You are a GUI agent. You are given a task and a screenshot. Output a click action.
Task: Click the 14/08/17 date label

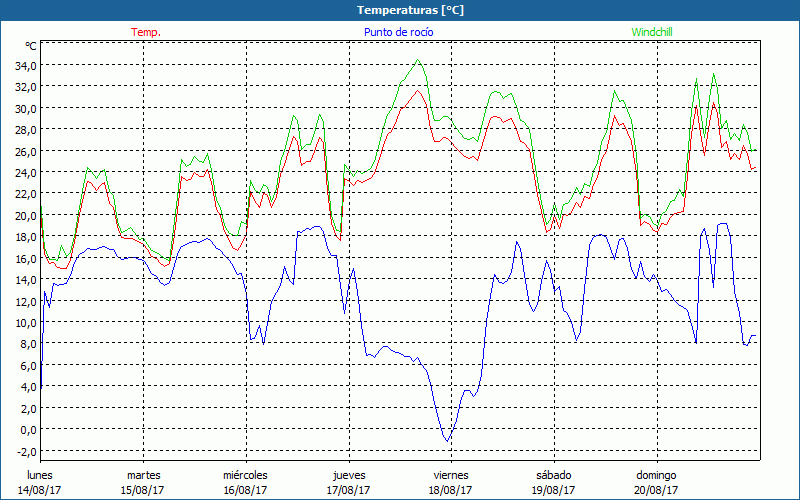click(x=40, y=490)
